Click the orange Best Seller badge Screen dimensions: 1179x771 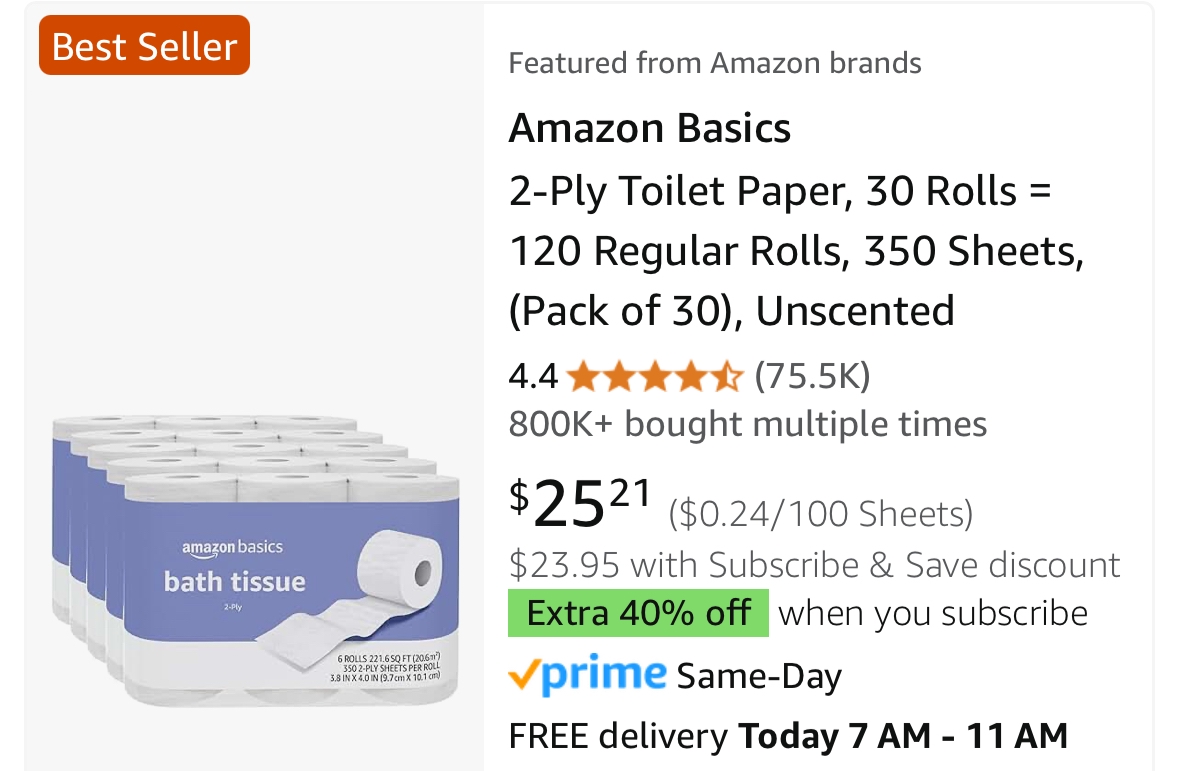click(144, 46)
